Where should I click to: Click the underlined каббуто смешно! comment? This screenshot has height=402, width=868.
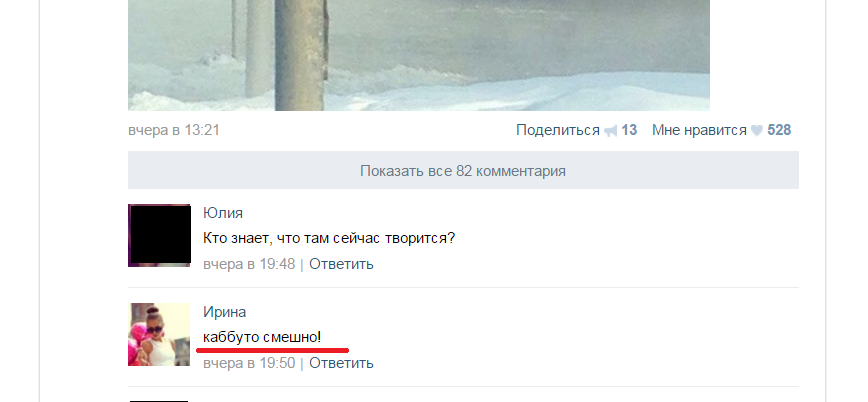pos(262,337)
